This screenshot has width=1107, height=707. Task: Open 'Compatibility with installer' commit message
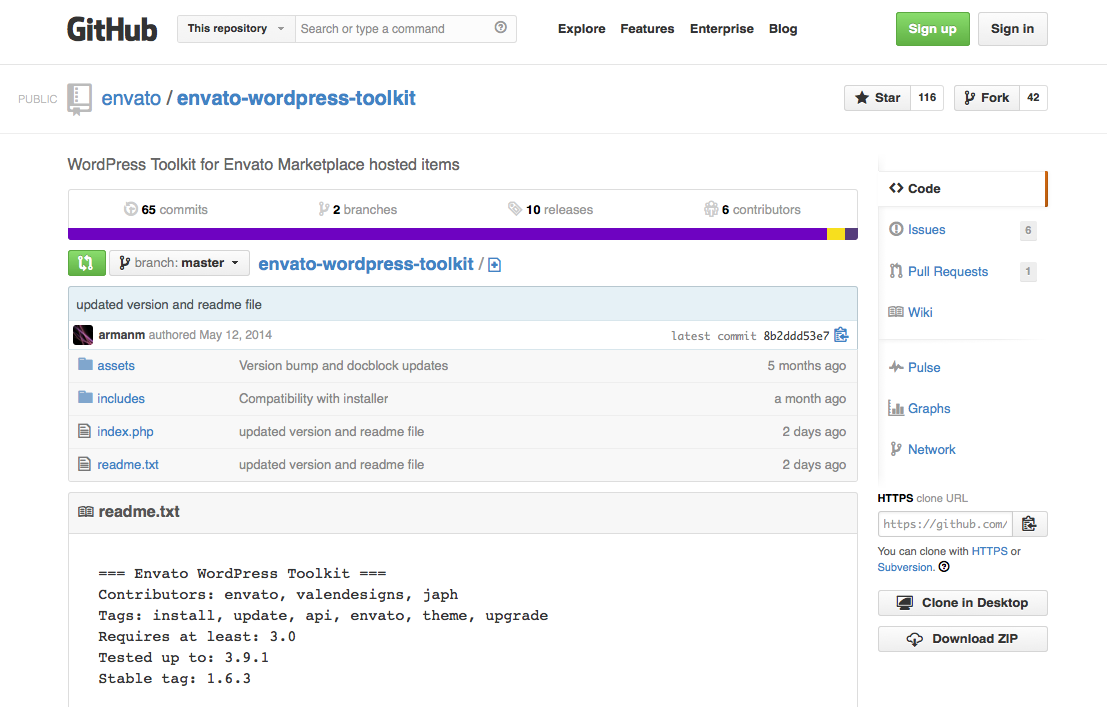pos(313,398)
